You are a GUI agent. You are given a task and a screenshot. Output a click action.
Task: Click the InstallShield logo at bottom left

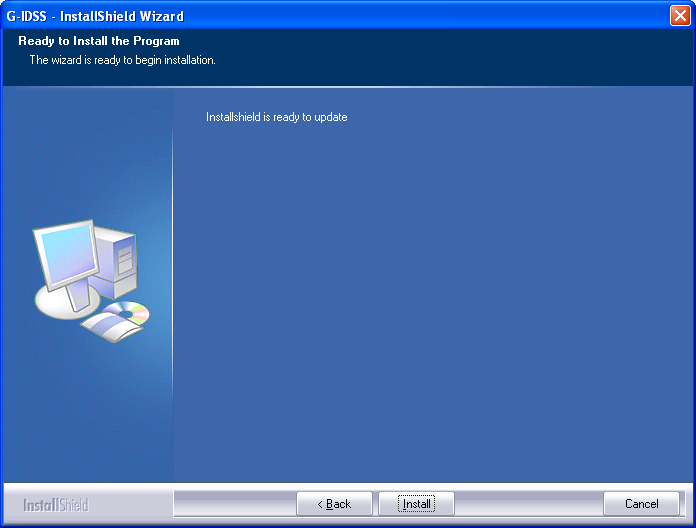tap(56, 505)
